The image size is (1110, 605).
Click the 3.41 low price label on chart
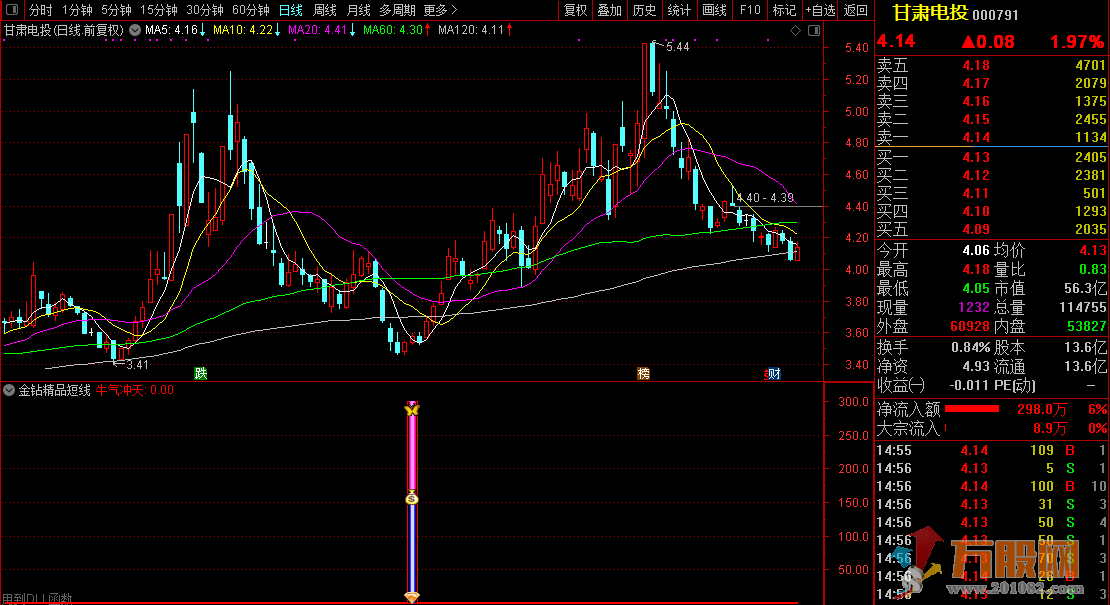[137, 364]
